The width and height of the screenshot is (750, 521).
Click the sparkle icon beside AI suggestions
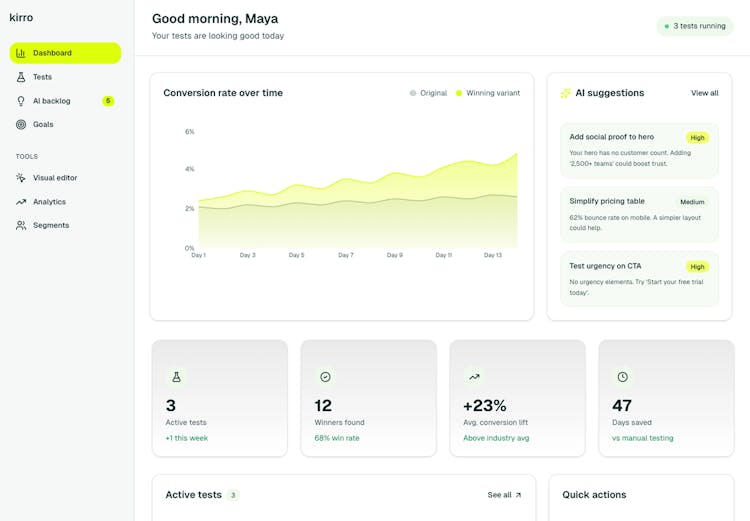pos(566,93)
